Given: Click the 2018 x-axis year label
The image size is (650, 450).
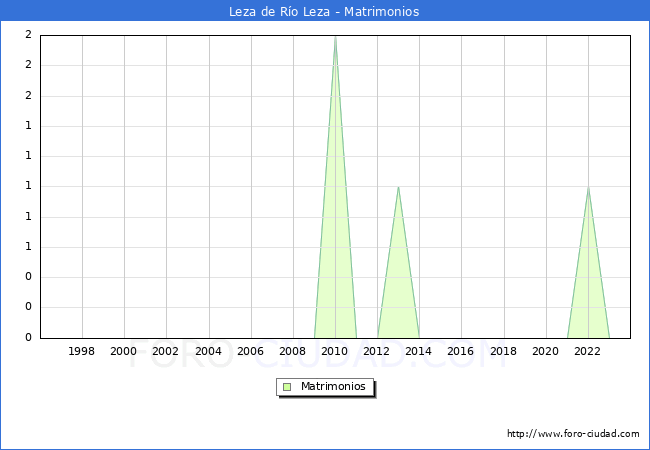Looking at the screenshot, I should (503, 351).
